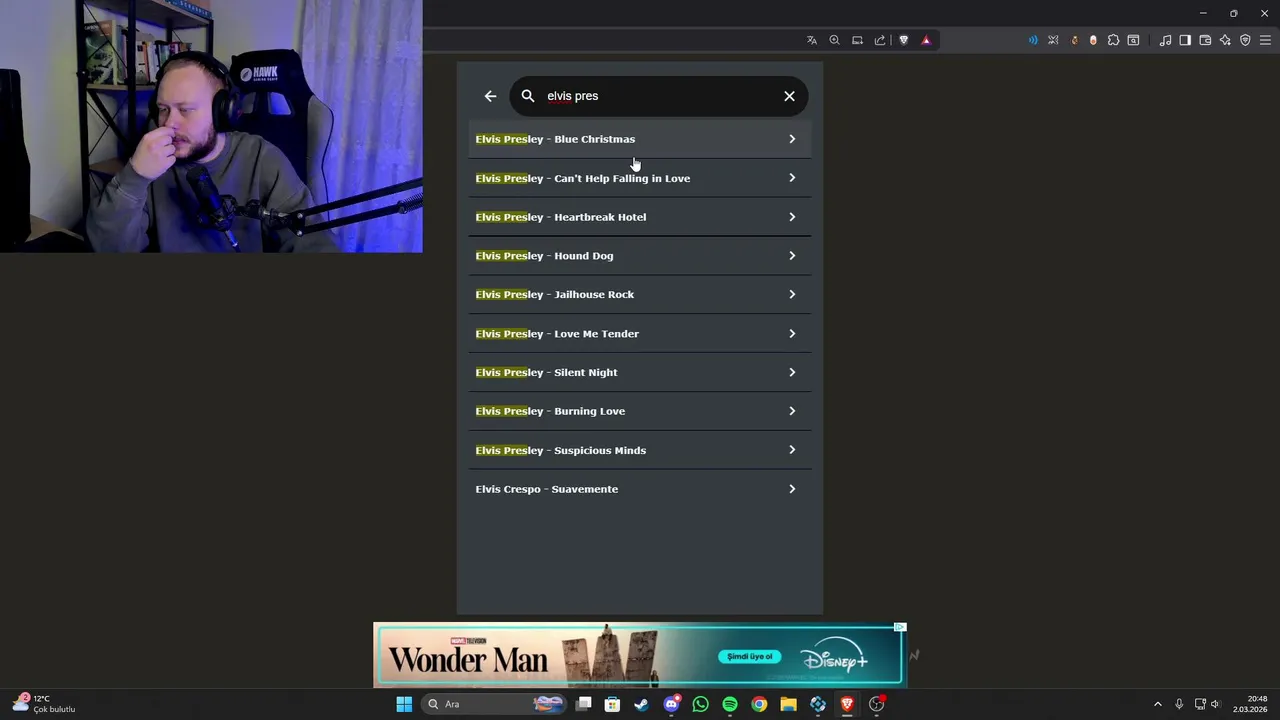The width and height of the screenshot is (1280, 720).
Task: Open OBS Studio from the taskbar
Action: point(877,704)
